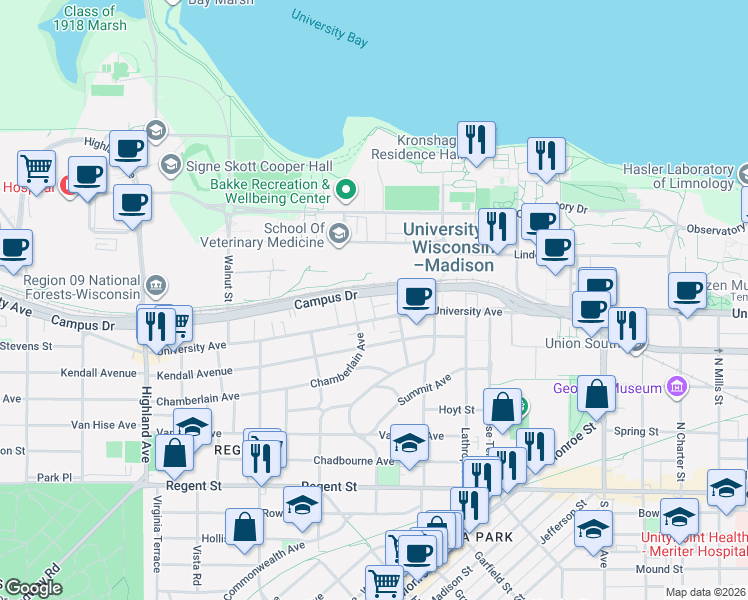Viewport: 748px width, 600px height.
Task: Open the Region 09 National Forests-Wisconsin pin
Action: (x=156, y=285)
